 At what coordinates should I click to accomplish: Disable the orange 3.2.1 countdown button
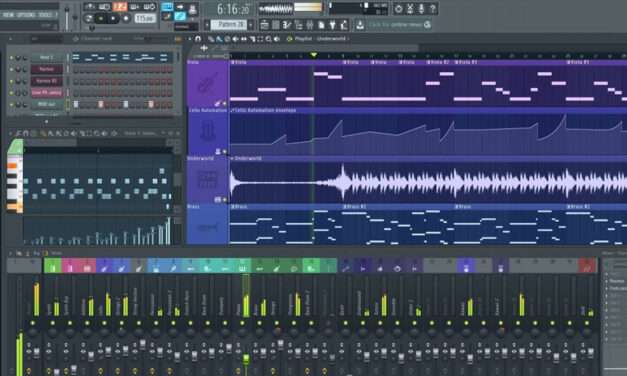click(x=120, y=7)
